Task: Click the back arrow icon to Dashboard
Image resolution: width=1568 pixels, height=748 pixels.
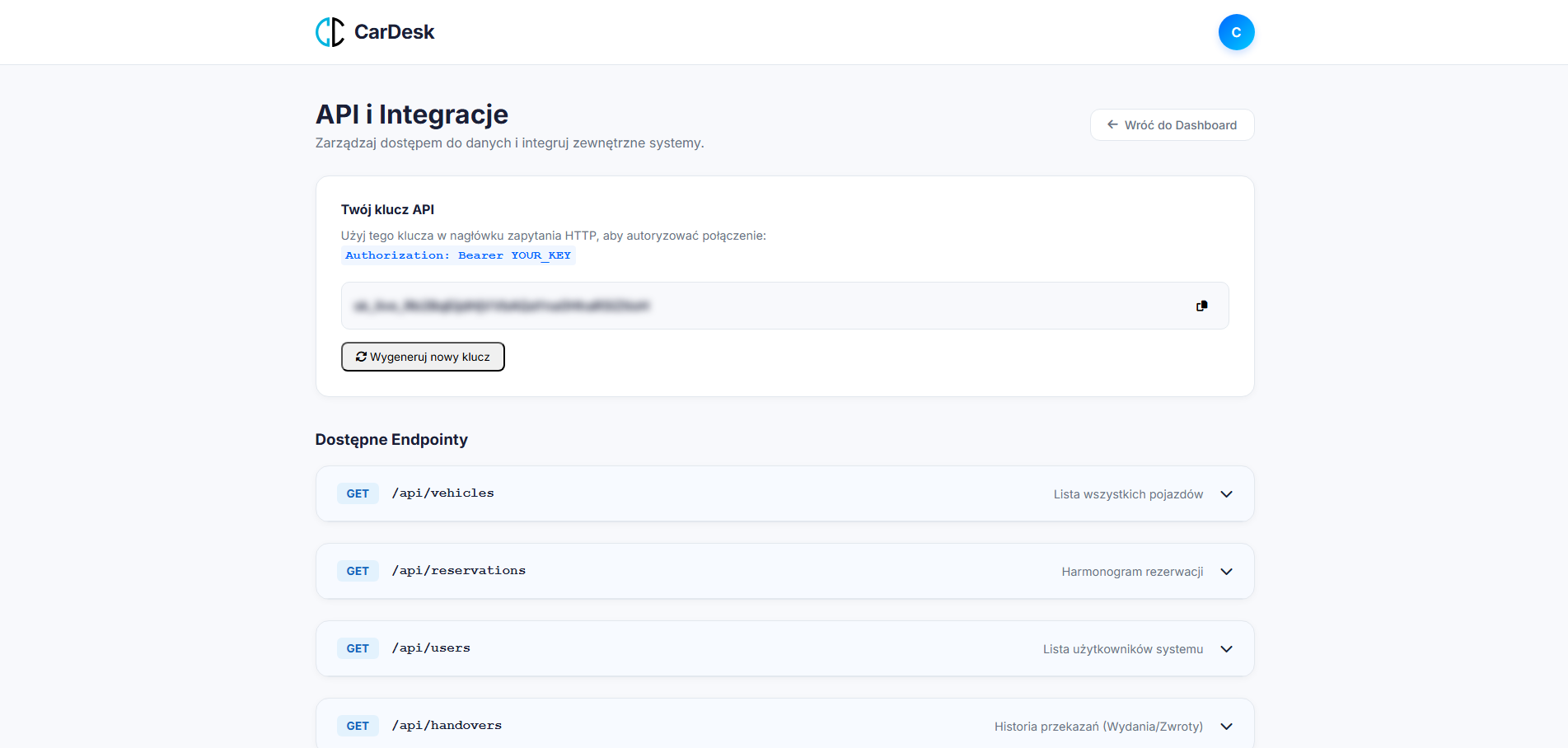Action: 1112,124
